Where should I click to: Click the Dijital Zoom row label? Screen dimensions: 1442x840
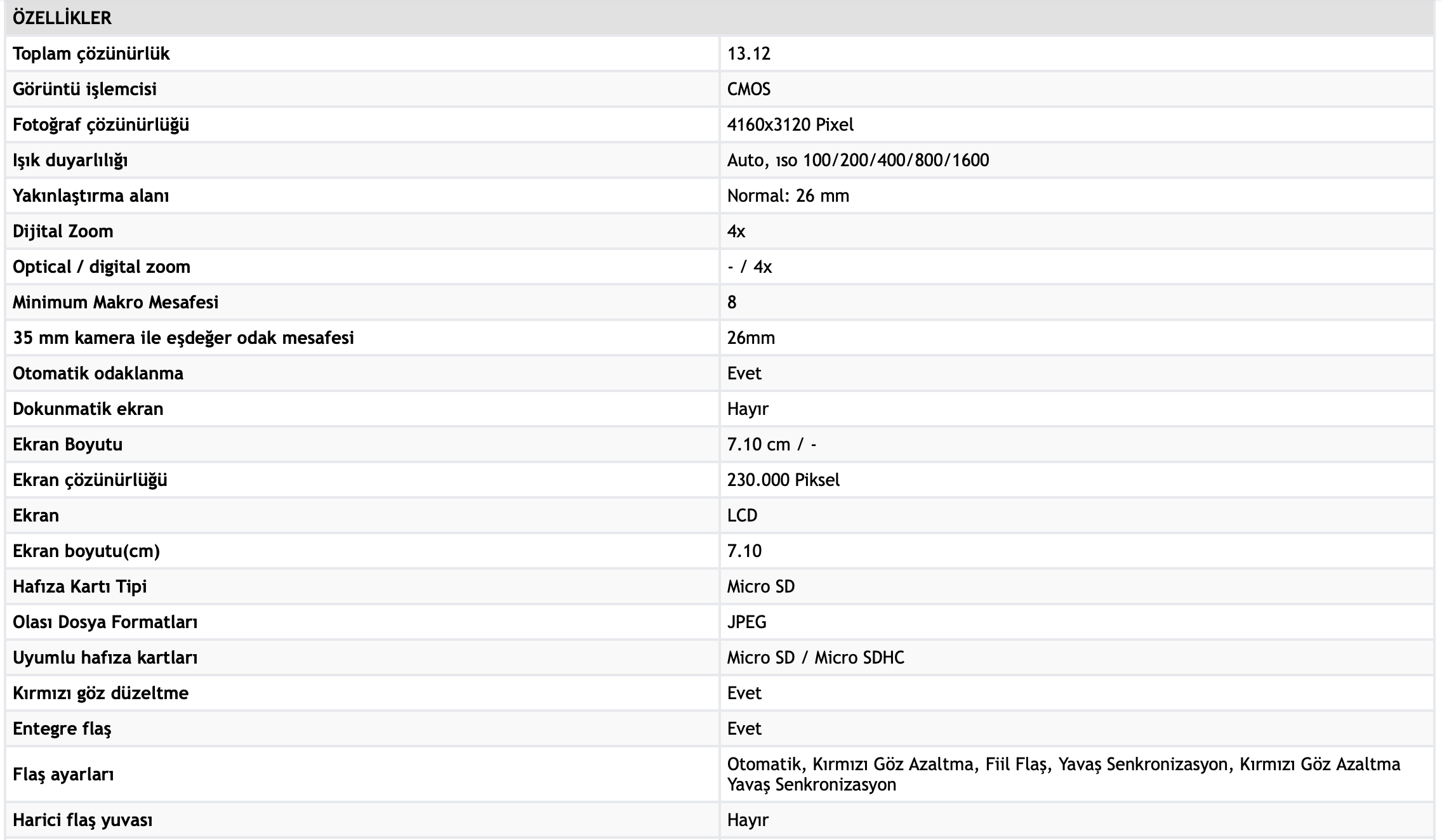(x=63, y=232)
